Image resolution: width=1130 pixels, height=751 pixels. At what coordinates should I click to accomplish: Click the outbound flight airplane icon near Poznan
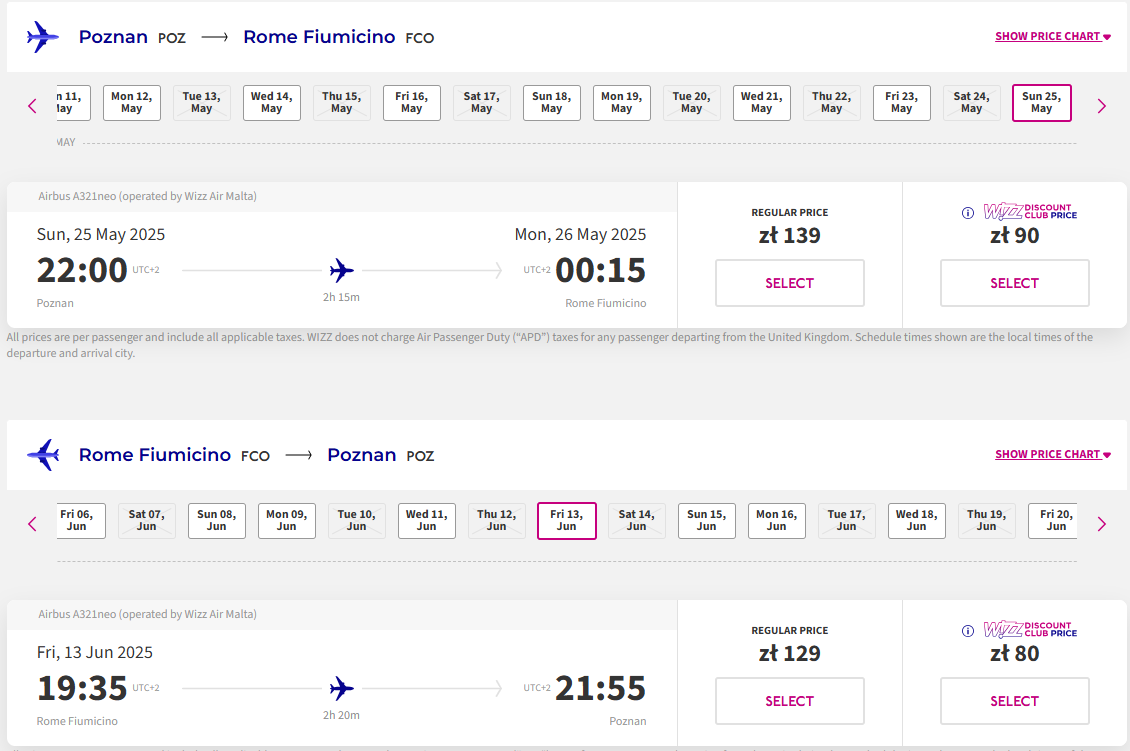(43, 37)
